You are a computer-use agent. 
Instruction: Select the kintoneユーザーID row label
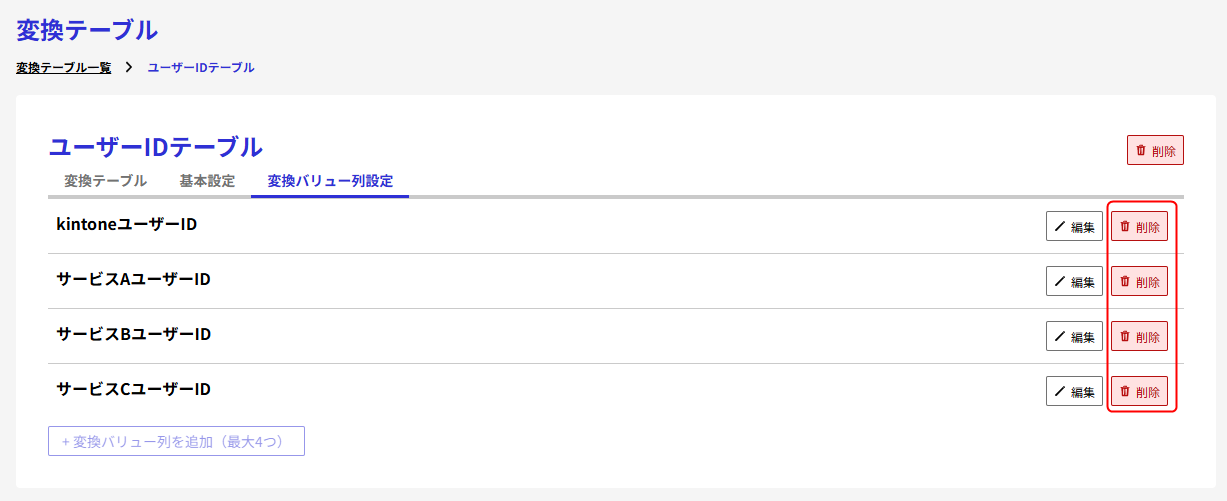127,225
